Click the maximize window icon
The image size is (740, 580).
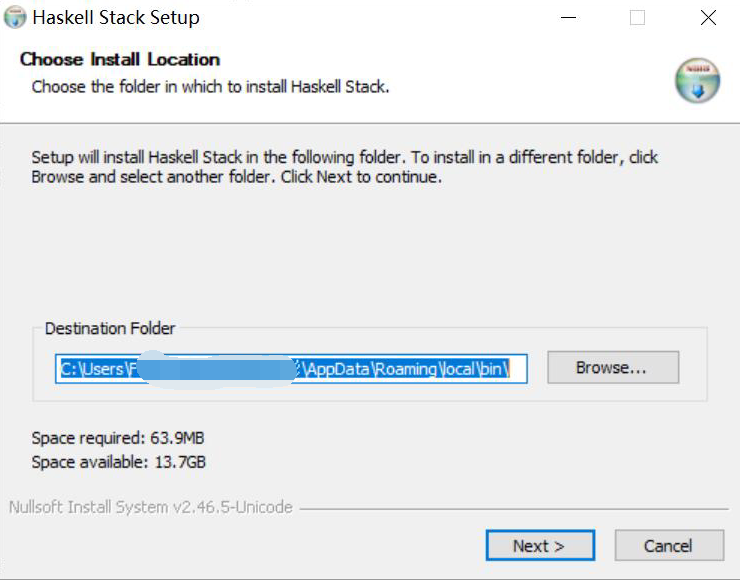click(x=637, y=18)
